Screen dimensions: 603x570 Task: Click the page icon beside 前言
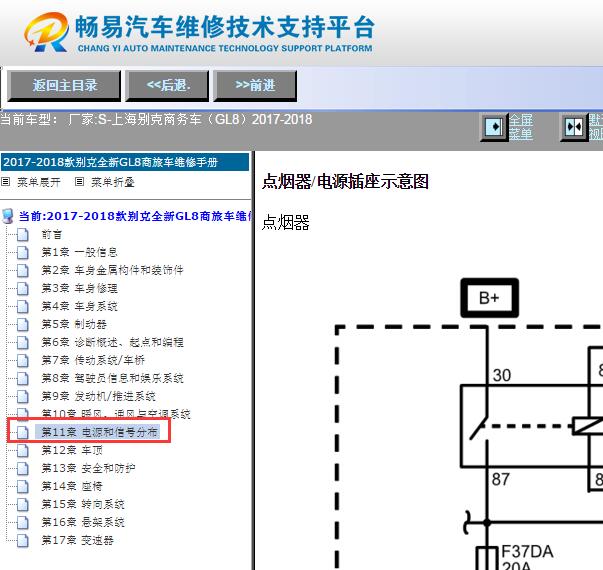tap(23, 234)
